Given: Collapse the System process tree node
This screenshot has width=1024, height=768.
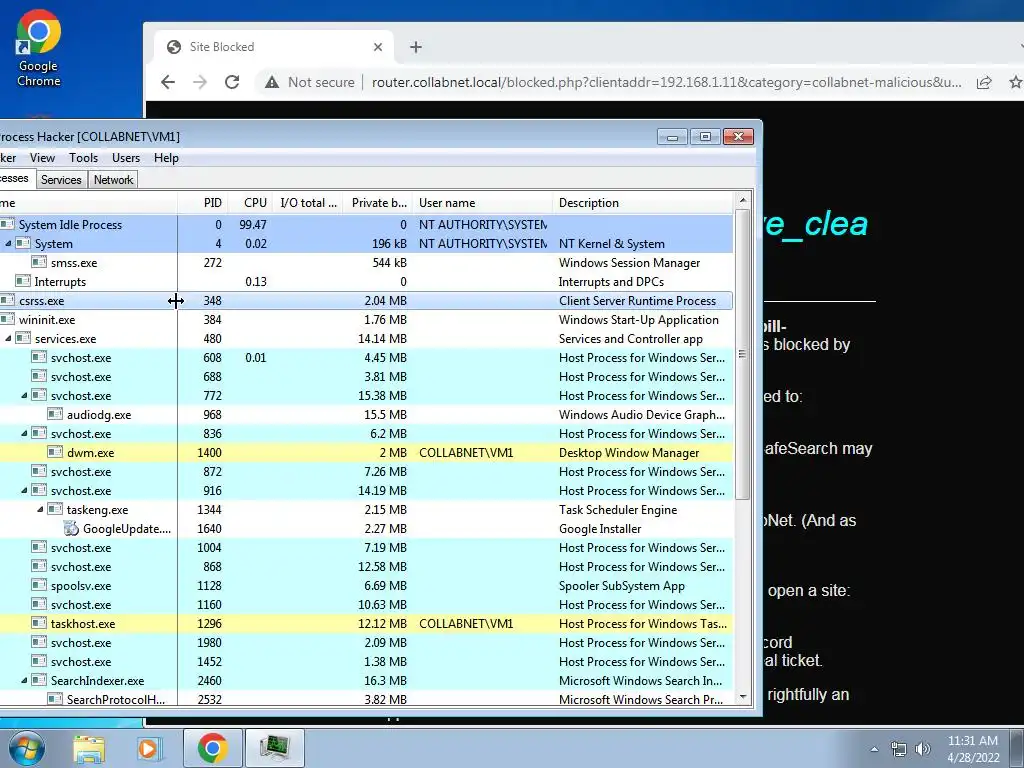Looking at the screenshot, I should [8, 243].
